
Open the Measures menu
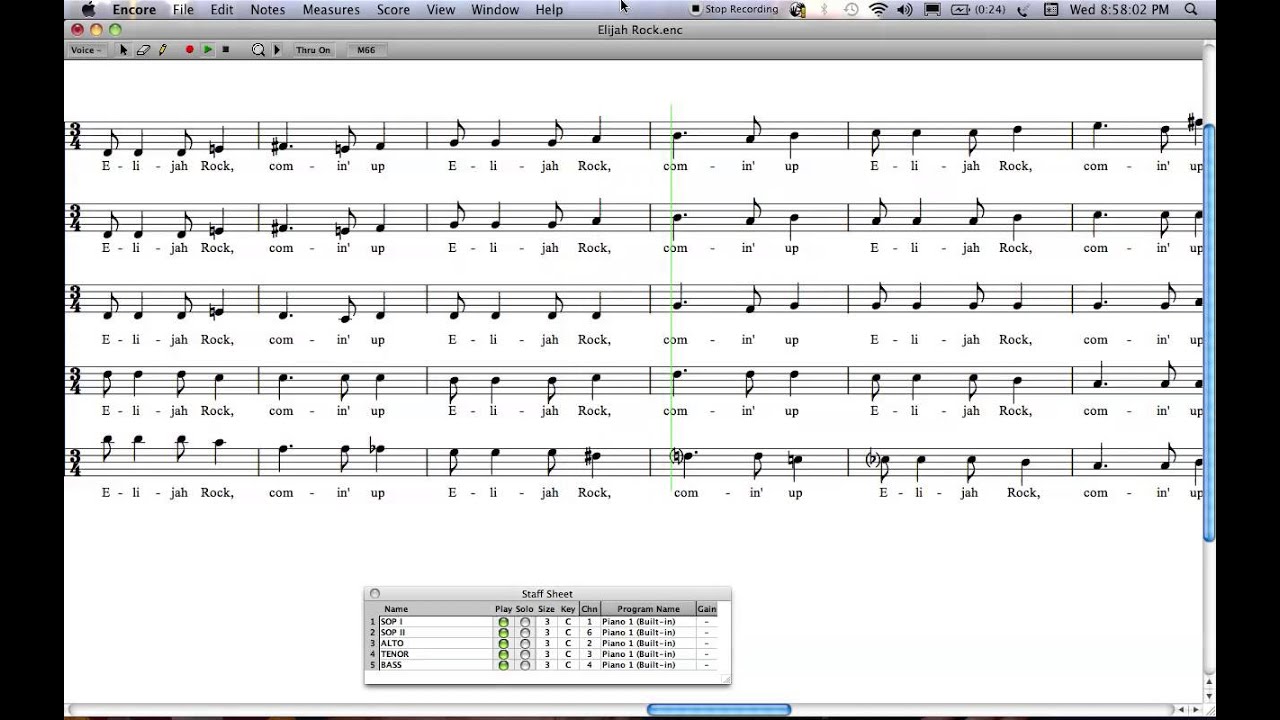click(x=331, y=9)
